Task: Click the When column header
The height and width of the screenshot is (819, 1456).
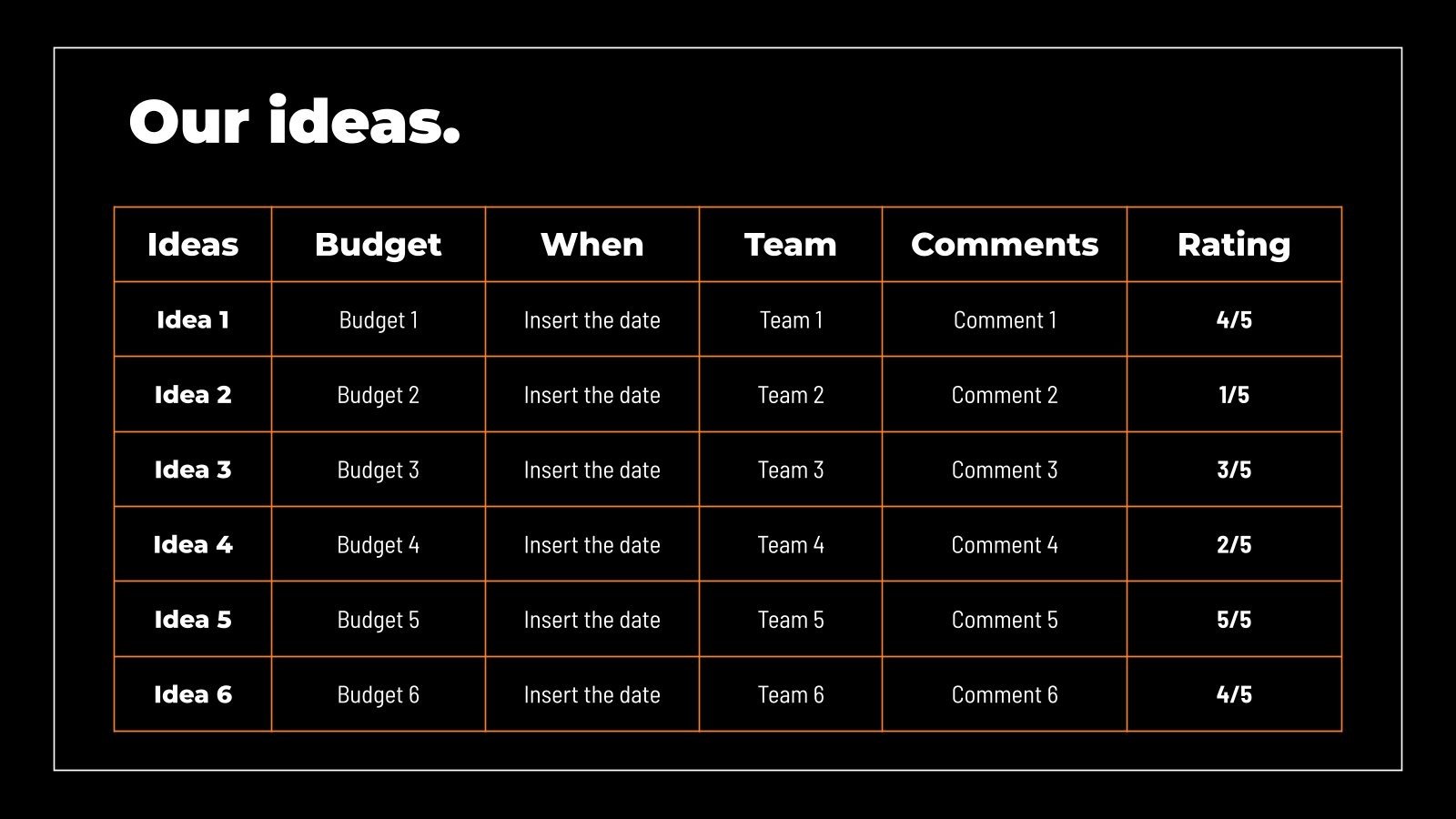Action: click(591, 244)
